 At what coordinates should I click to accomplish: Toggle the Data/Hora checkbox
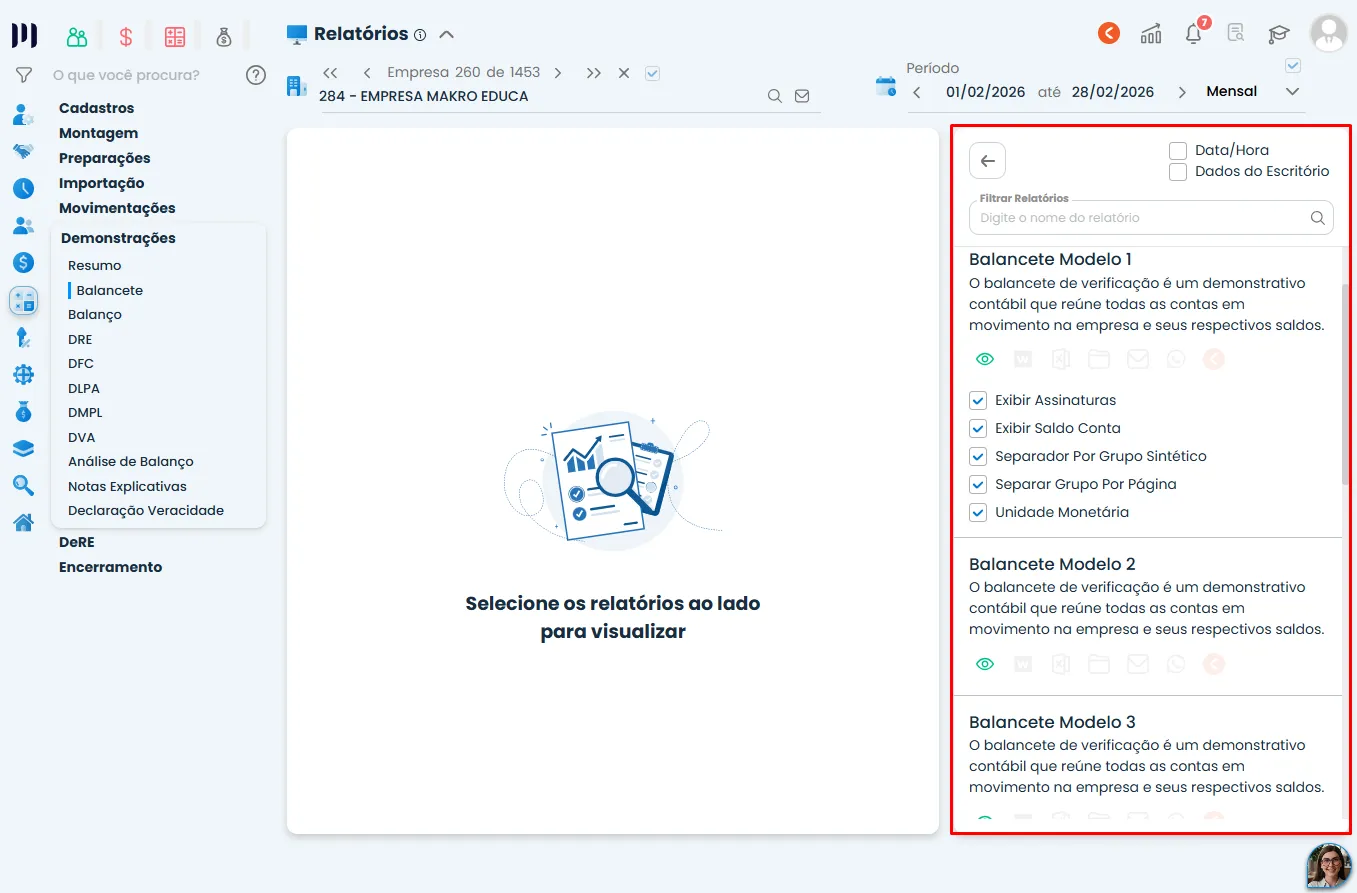click(x=1178, y=150)
